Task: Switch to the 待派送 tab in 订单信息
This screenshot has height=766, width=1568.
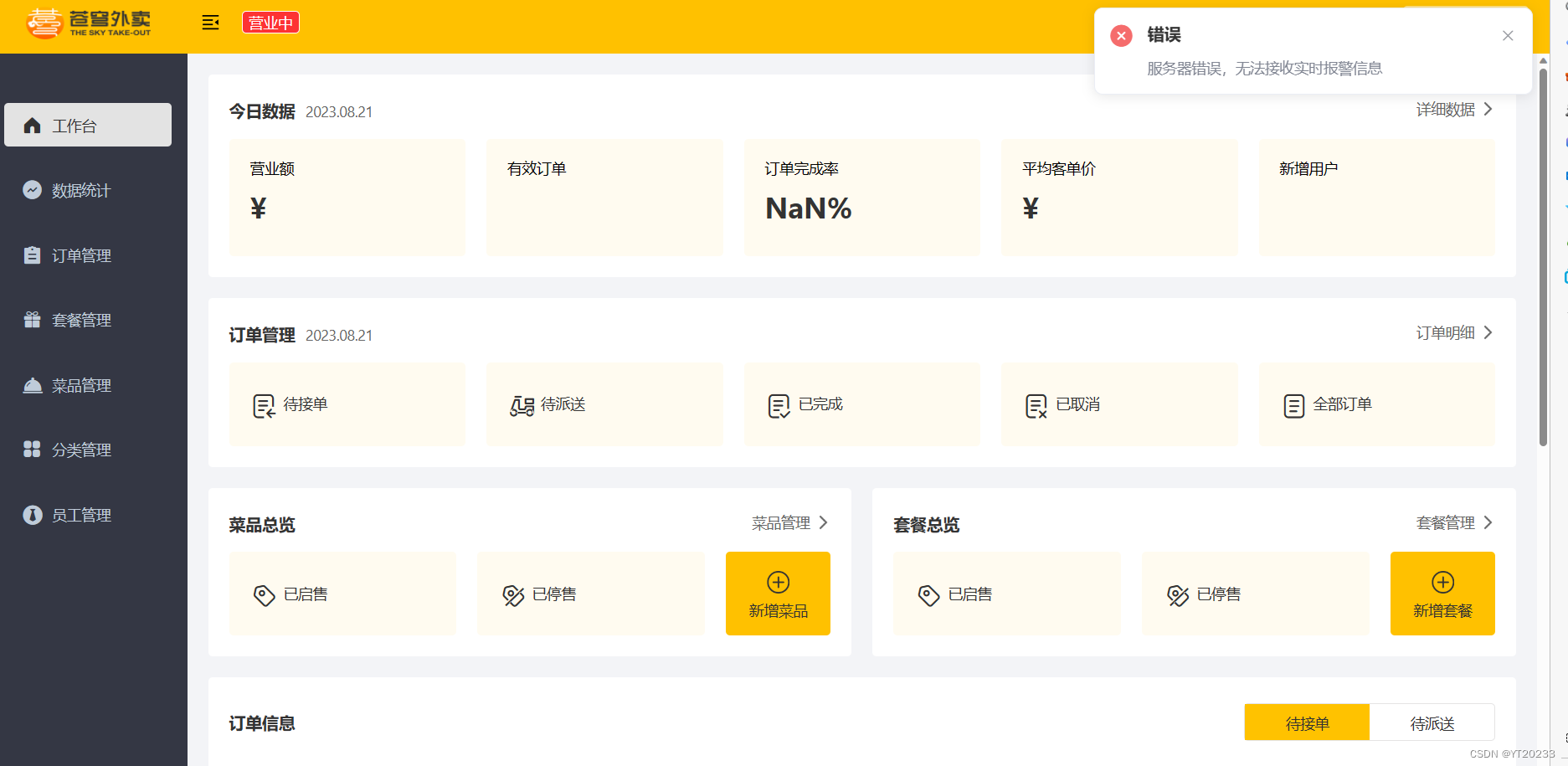Action: [1432, 722]
